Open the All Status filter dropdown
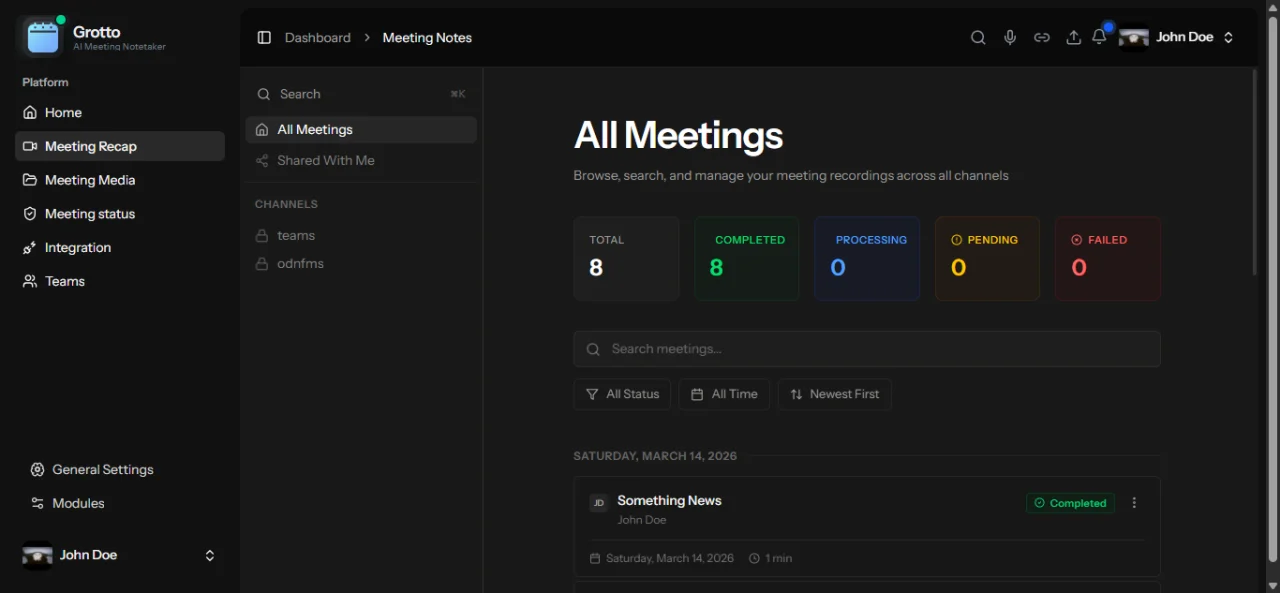Image resolution: width=1280 pixels, height=593 pixels. [622, 394]
